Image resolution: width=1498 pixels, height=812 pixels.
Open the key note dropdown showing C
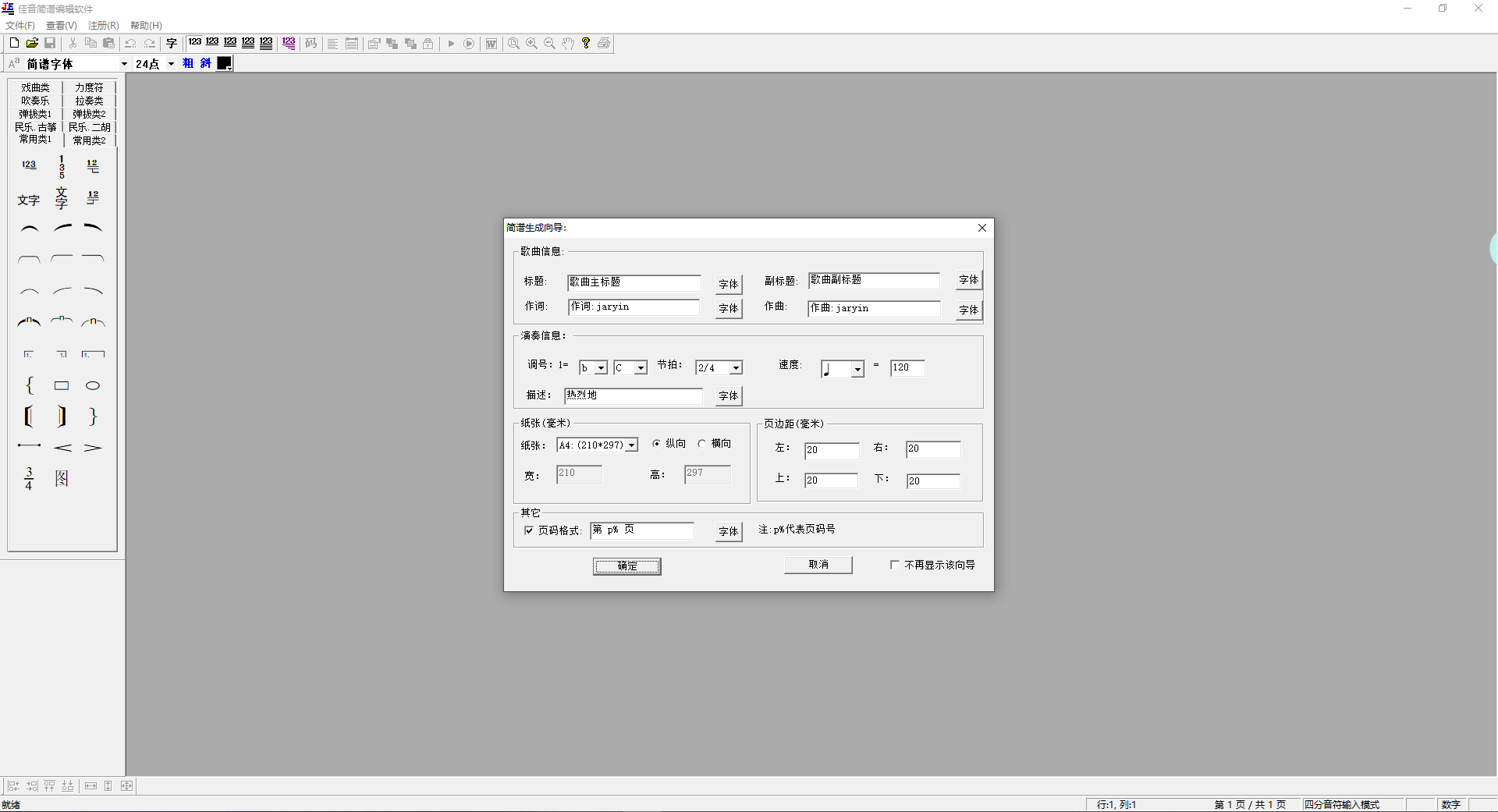coord(641,368)
